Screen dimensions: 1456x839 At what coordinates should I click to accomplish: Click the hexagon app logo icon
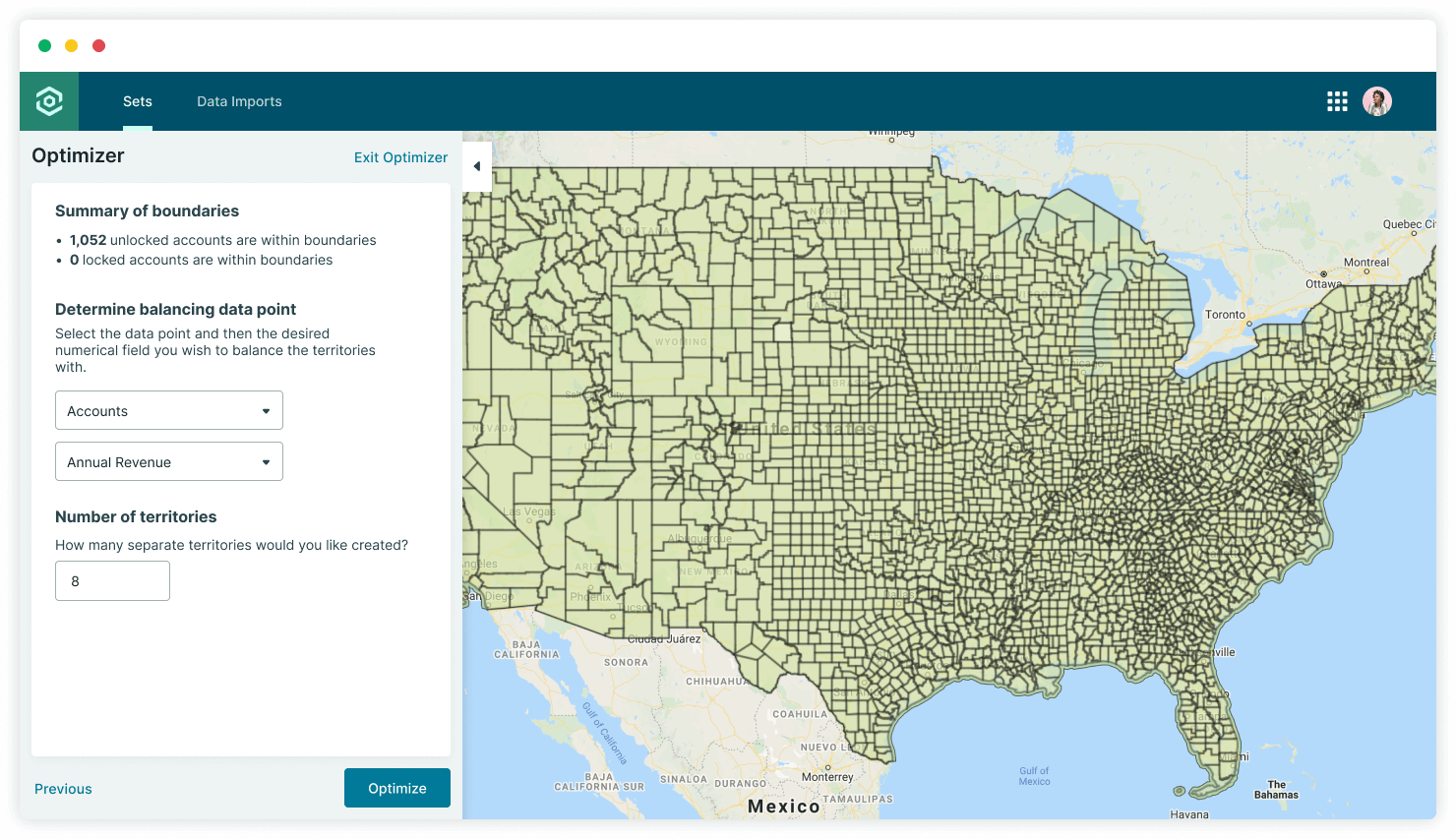point(49,101)
